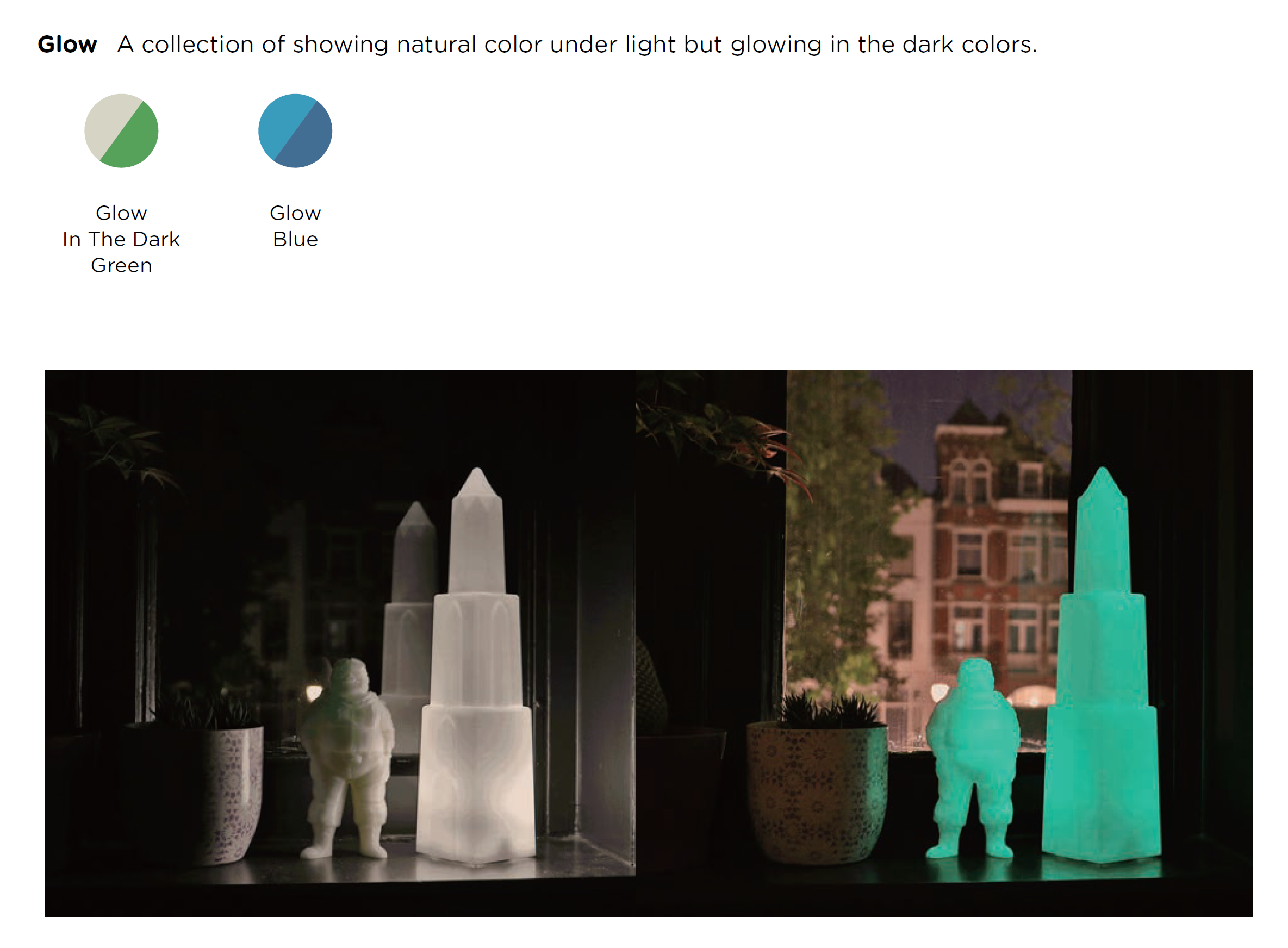Select the Glow Blue color swatch
The width and height of the screenshot is (1288, 948).
point(295,131)
